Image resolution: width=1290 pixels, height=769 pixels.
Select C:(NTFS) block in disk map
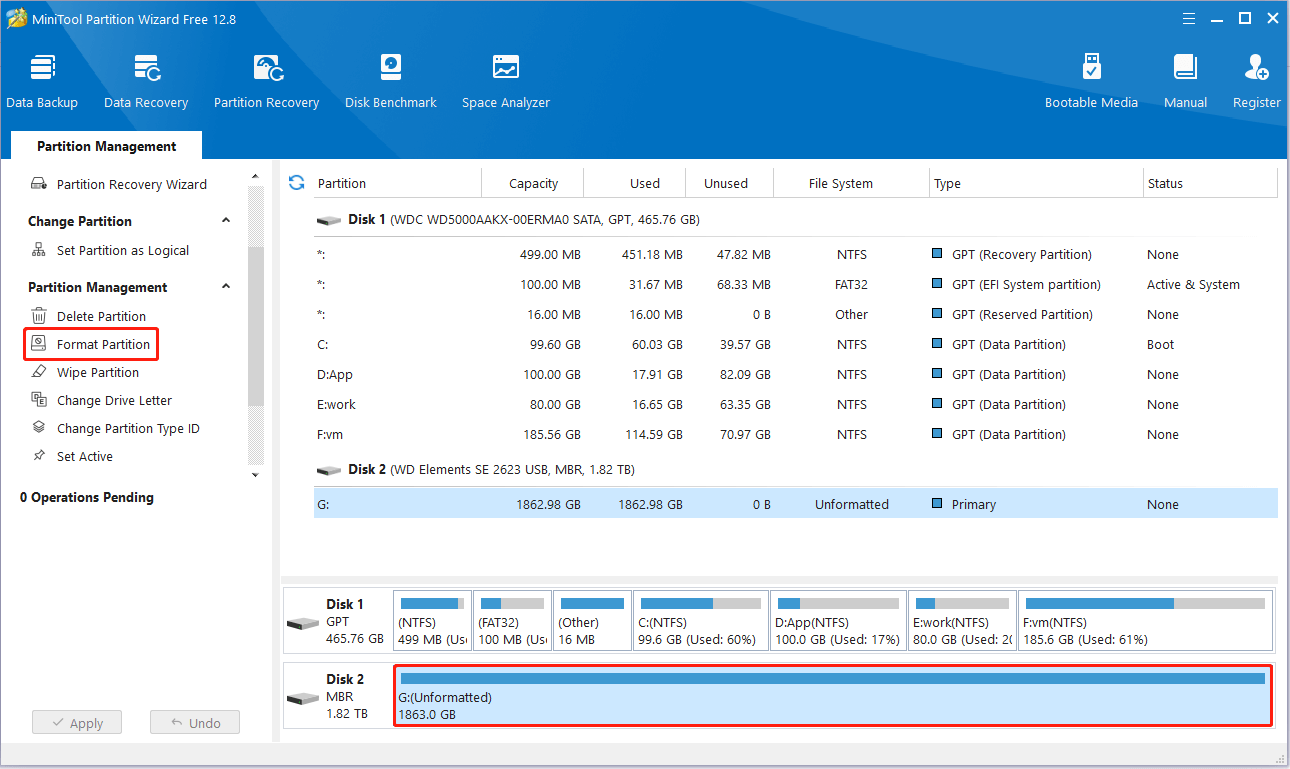click(701, 621)
